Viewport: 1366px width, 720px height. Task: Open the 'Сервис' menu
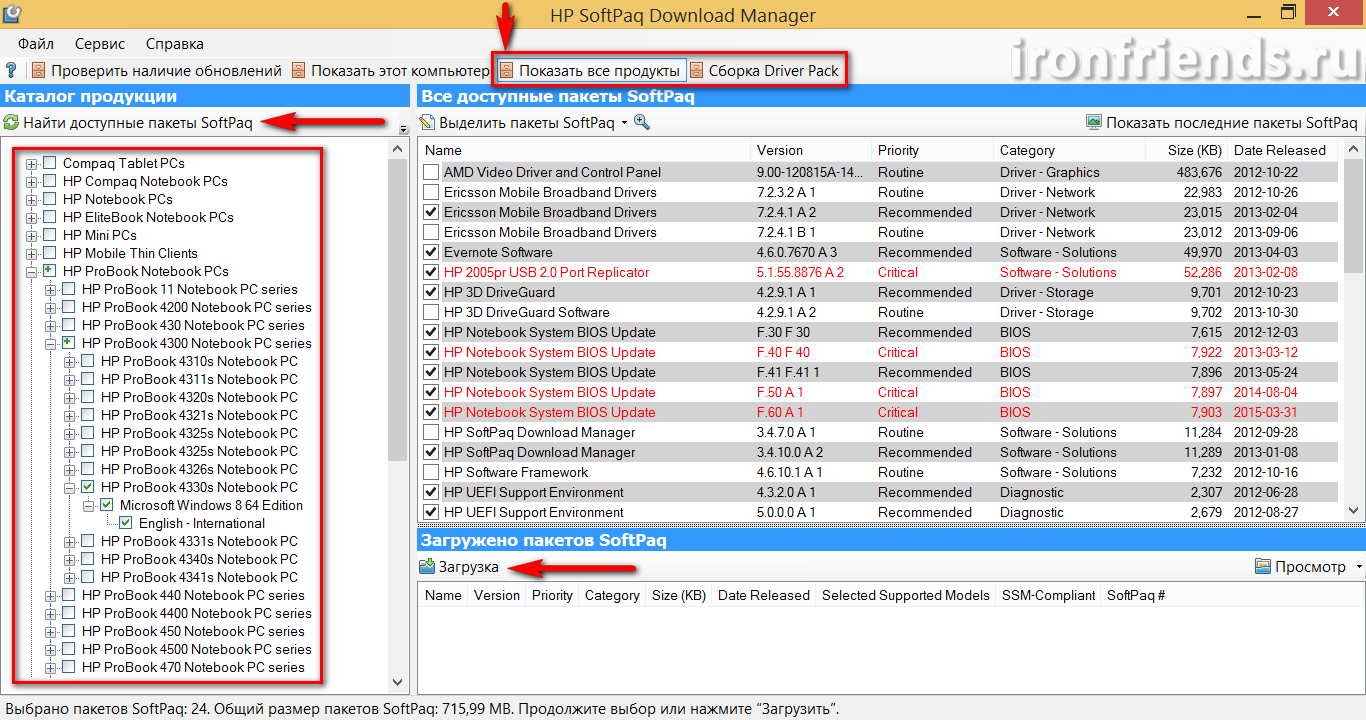click(x=100, y=44)
